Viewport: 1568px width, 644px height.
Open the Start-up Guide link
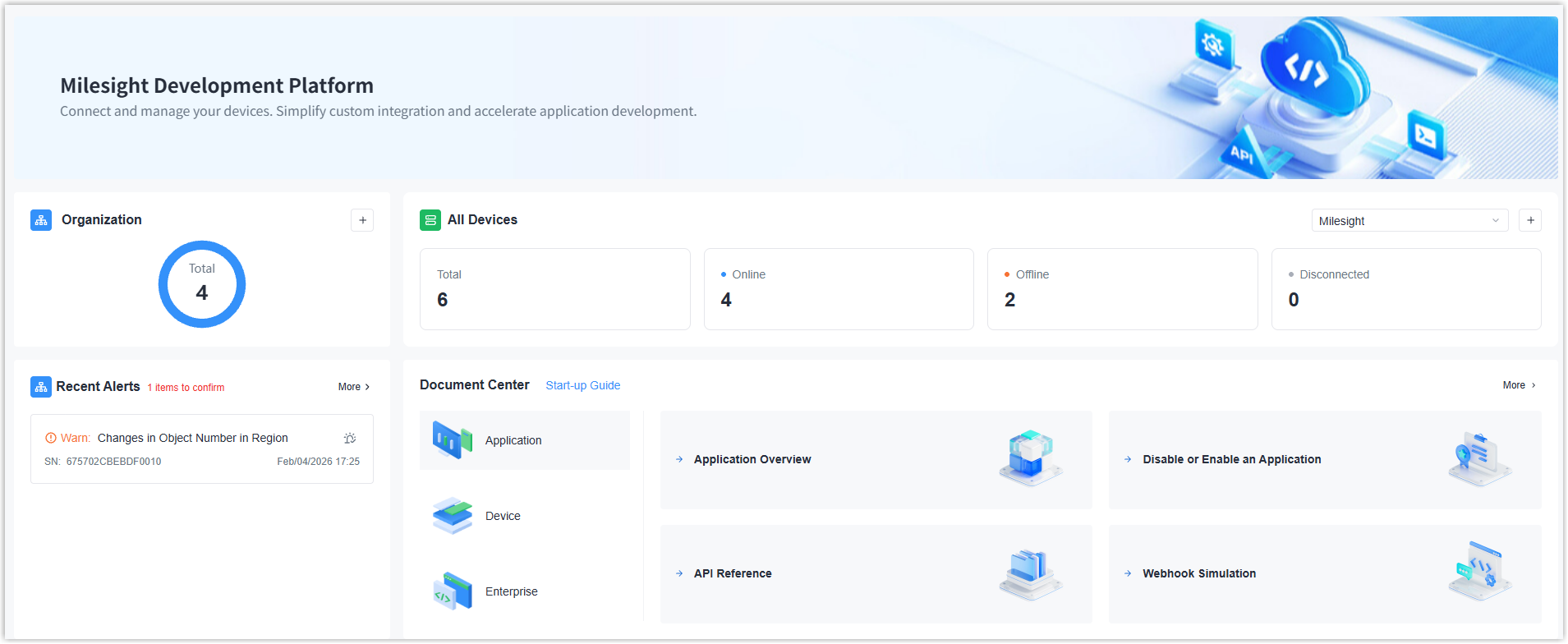(582, 385)
